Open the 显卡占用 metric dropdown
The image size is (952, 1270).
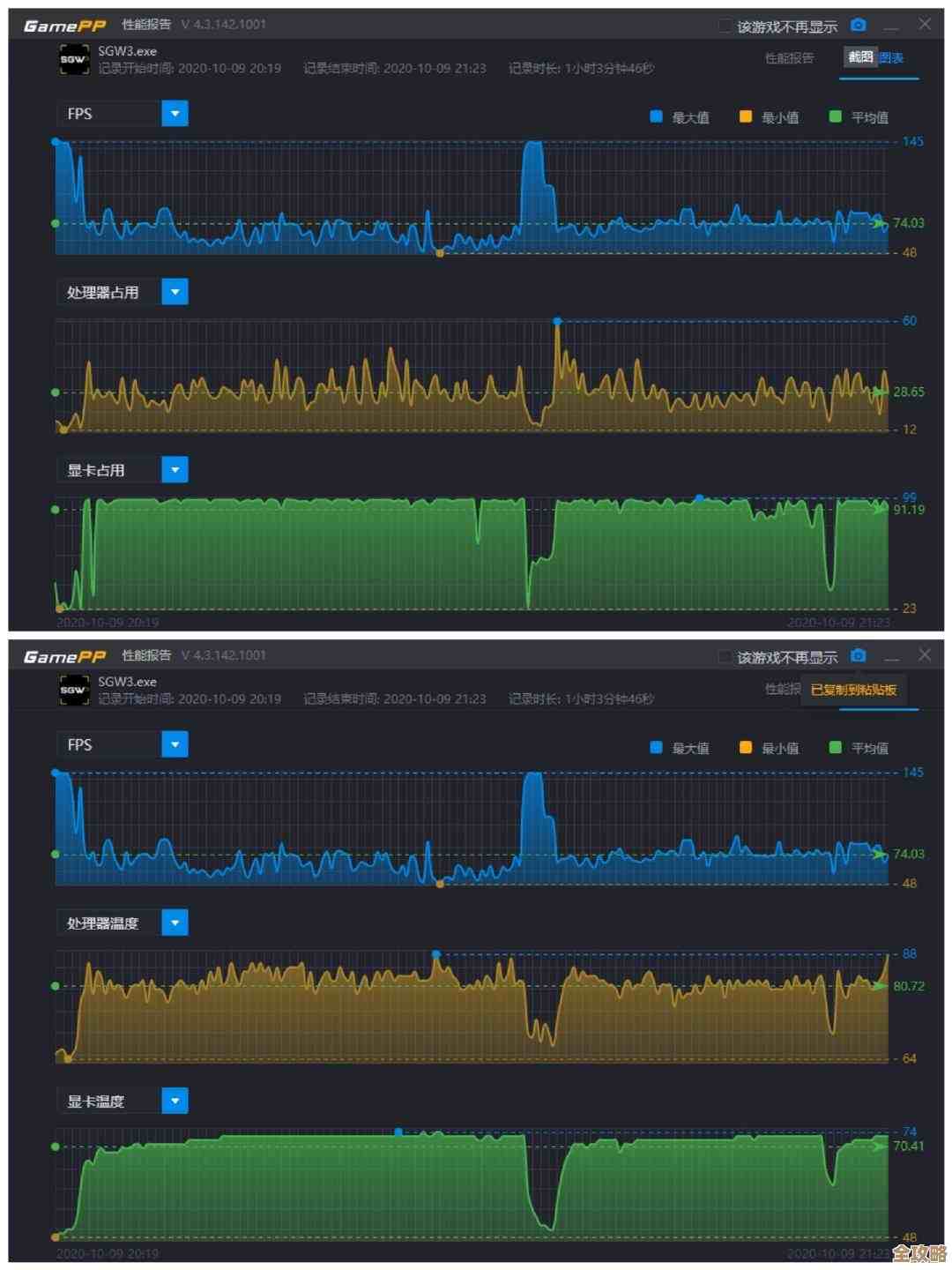[x=175, y=470]
